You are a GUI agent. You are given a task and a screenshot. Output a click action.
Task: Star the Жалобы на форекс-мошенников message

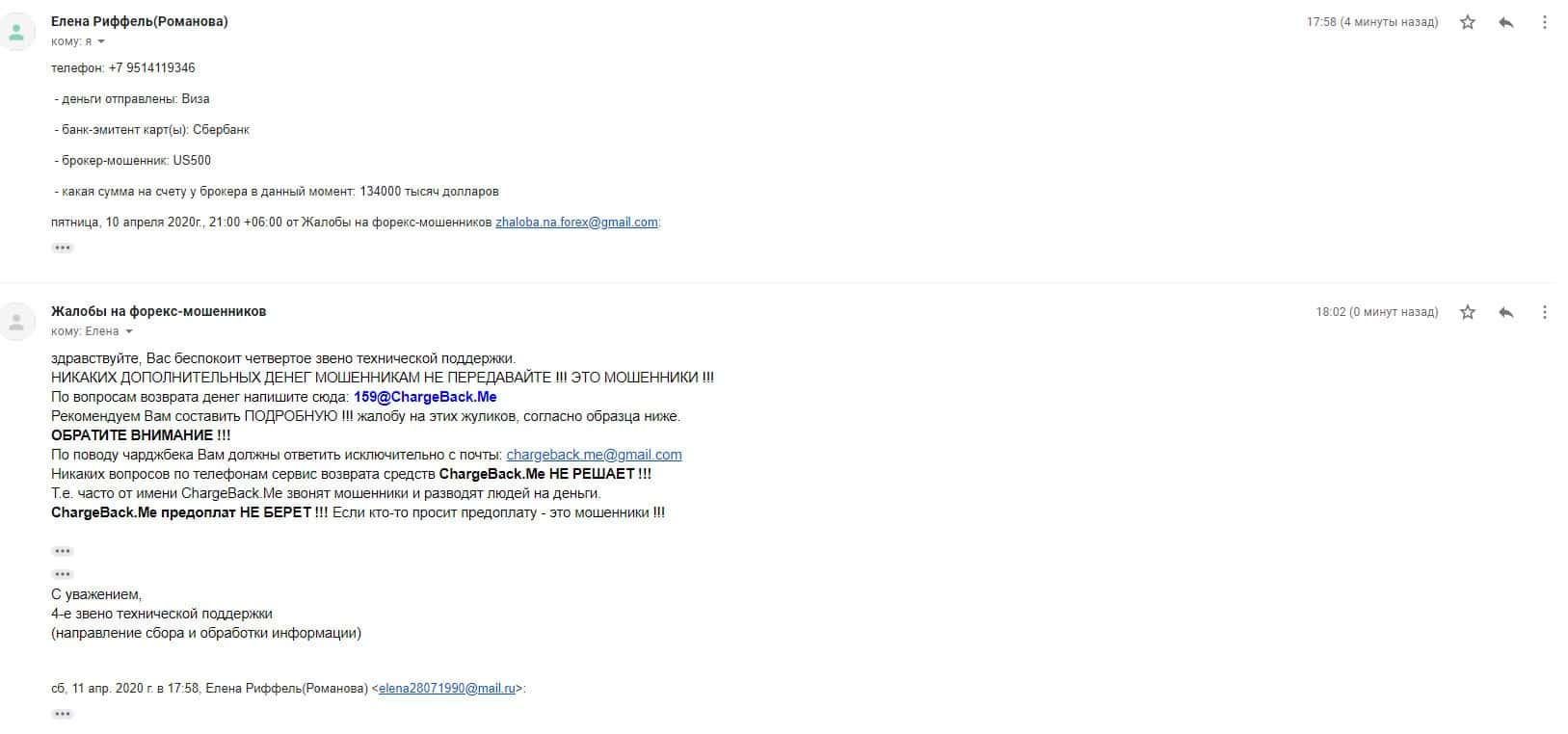[x=1467, y=312]
